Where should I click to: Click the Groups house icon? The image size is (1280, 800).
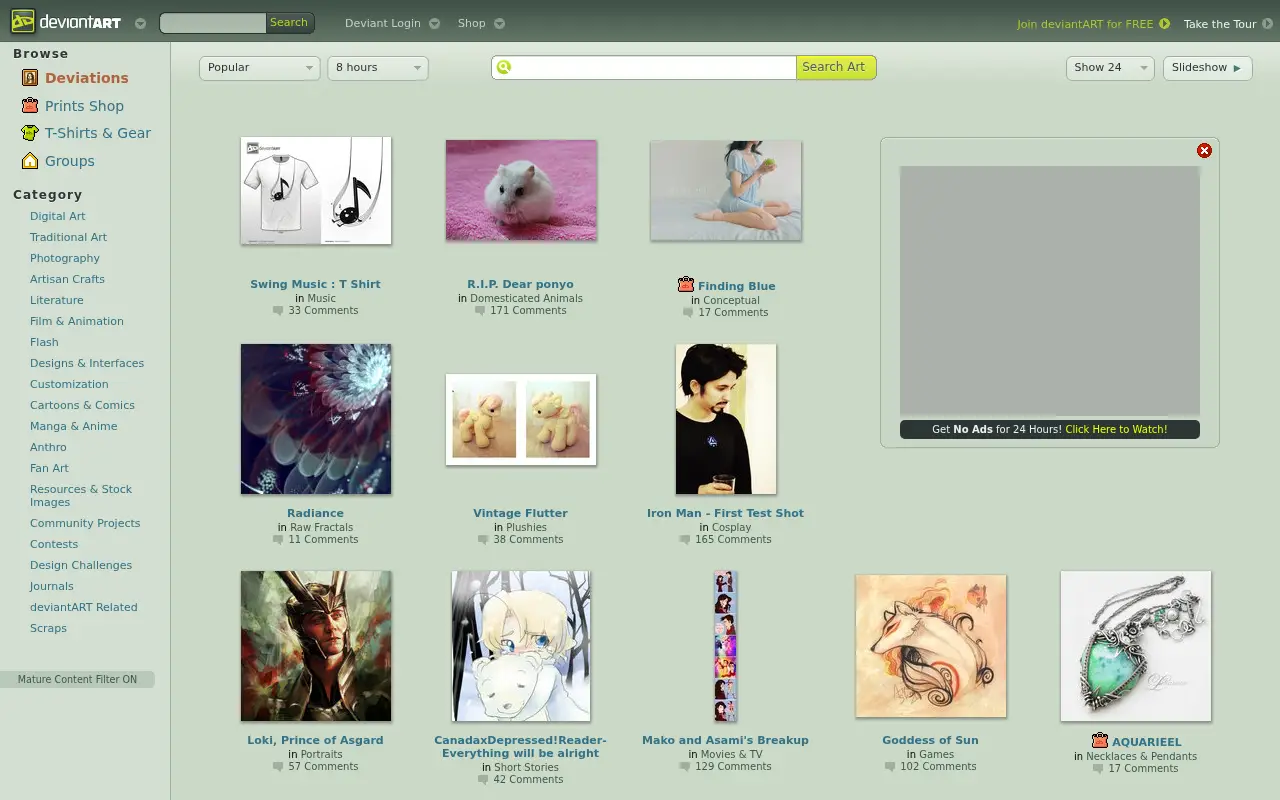point(30,160)
